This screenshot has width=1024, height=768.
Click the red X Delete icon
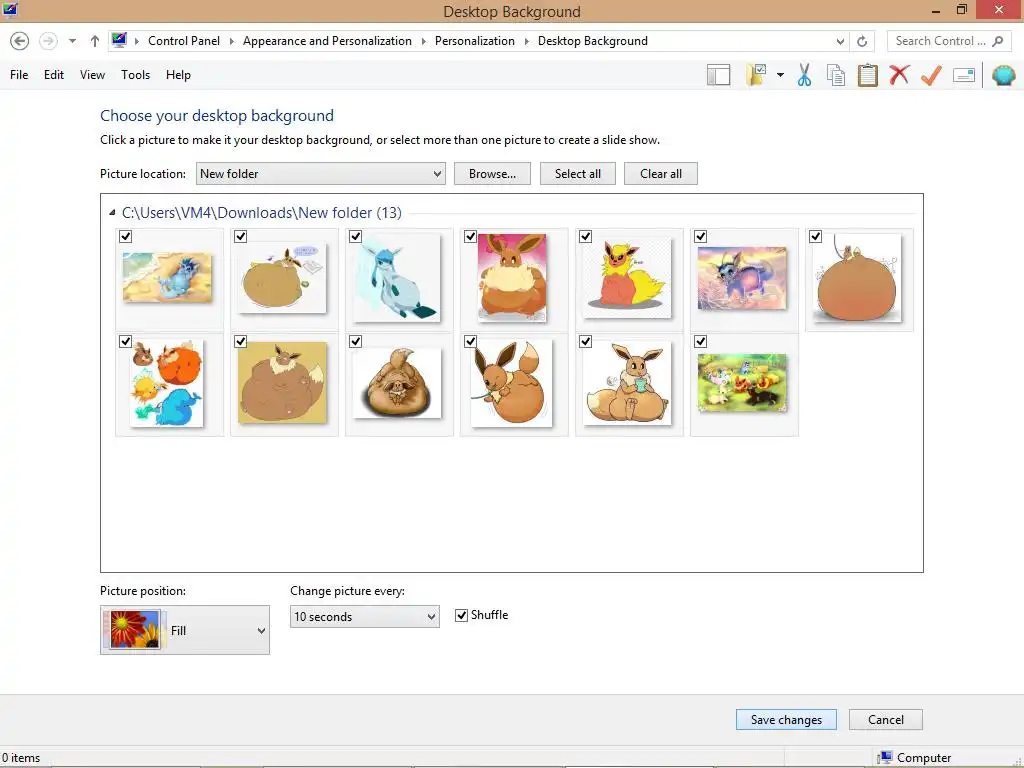(x=899, y=75)
